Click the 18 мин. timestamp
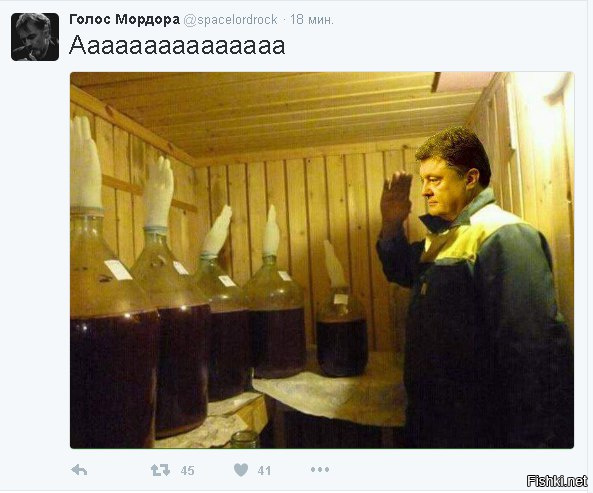593x493 pixels. coord(312,20)
